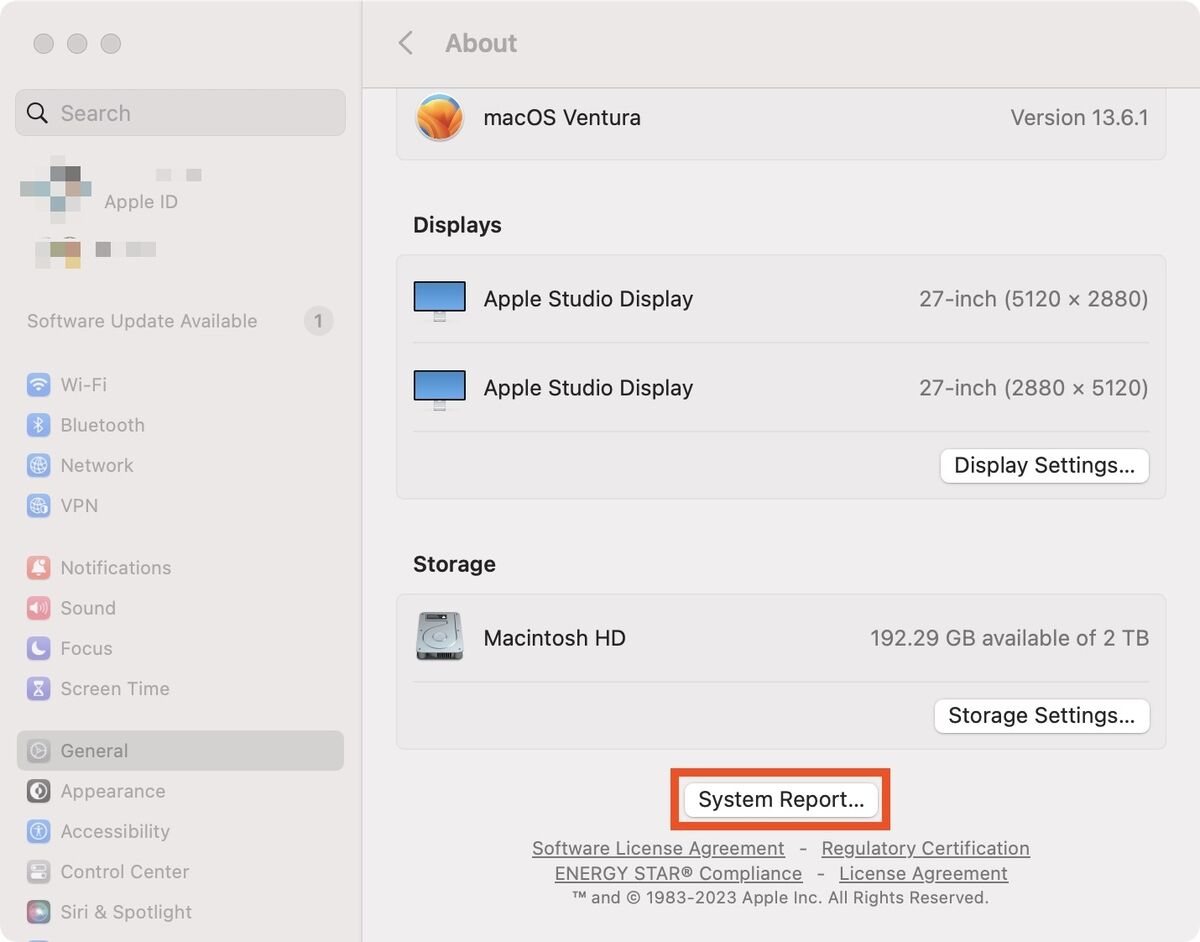Select the General gear icon
1200x942 pixels.
click(x=38, y=751)
